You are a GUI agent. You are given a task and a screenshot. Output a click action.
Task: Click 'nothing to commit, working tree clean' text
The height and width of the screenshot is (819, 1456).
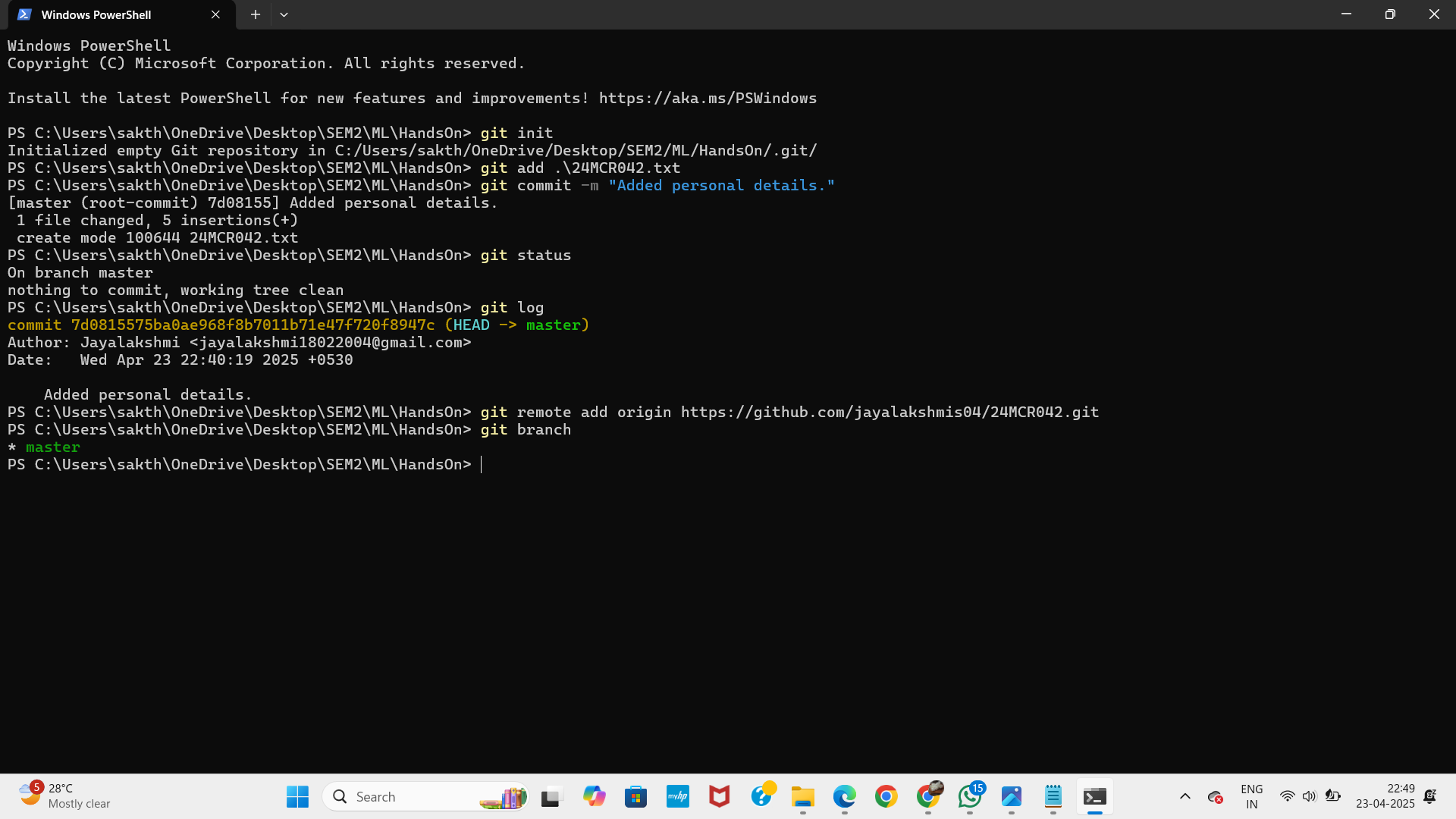[175, 290]
